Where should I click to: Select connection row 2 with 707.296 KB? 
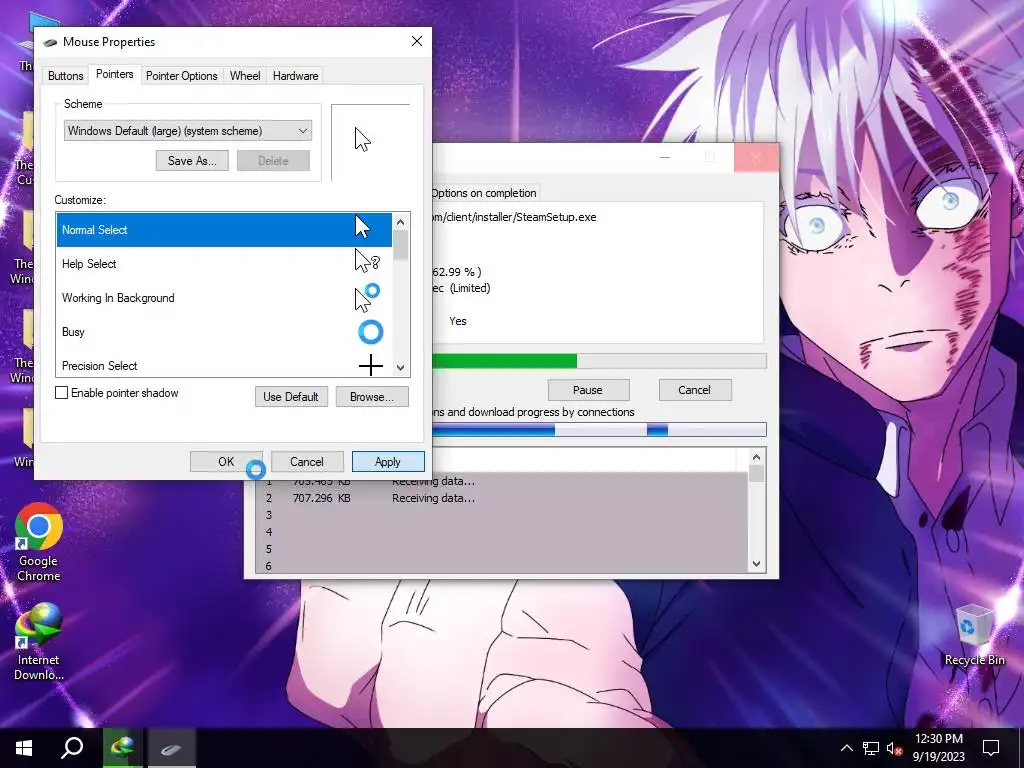[x=502, y=498]
